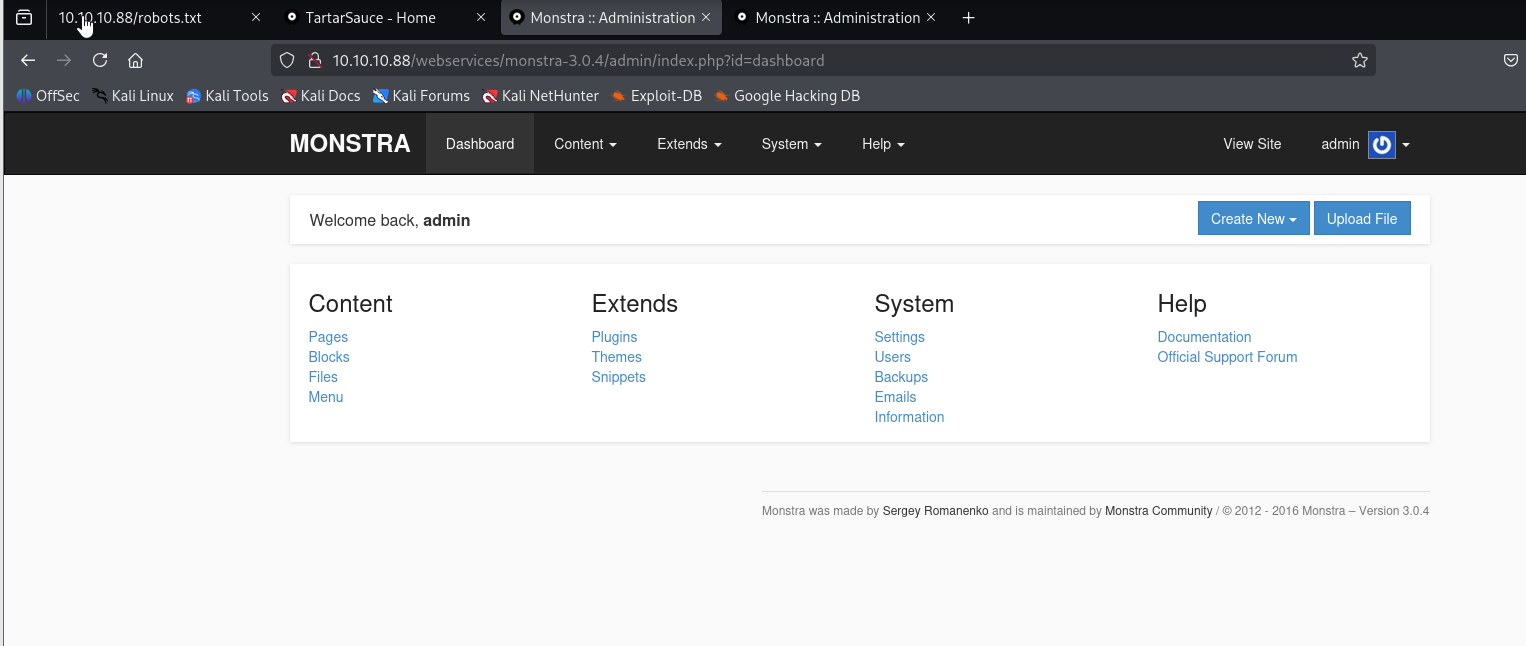Reload the current page
This screenshot has width=1526, height=646.
tap(100, 60)
